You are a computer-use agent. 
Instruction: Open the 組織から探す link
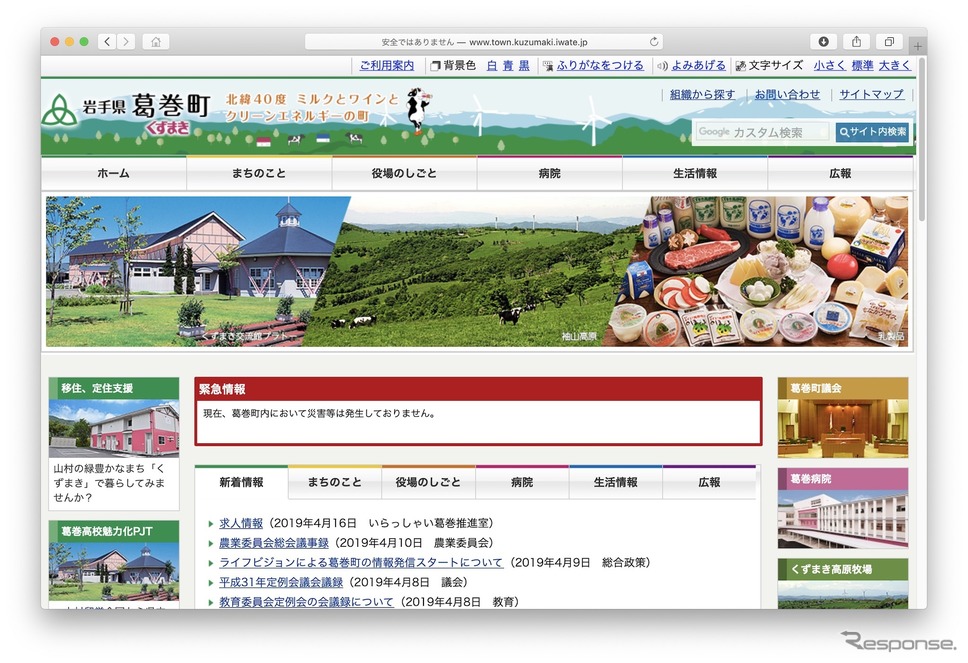[703, 94]
